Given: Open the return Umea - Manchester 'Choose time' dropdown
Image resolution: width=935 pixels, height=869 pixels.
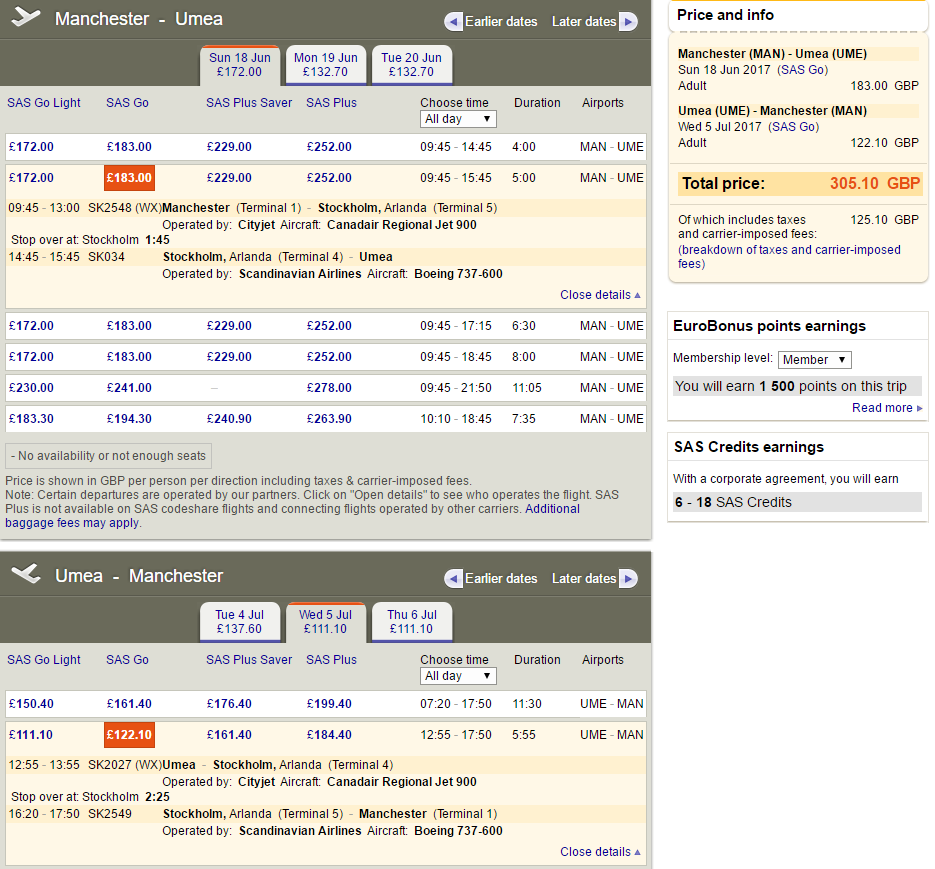Looking at the screenshot, I should point(458,676).
